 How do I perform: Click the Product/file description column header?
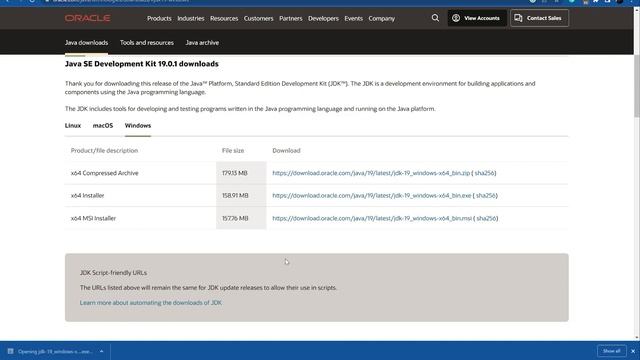(x=104, y=151)
